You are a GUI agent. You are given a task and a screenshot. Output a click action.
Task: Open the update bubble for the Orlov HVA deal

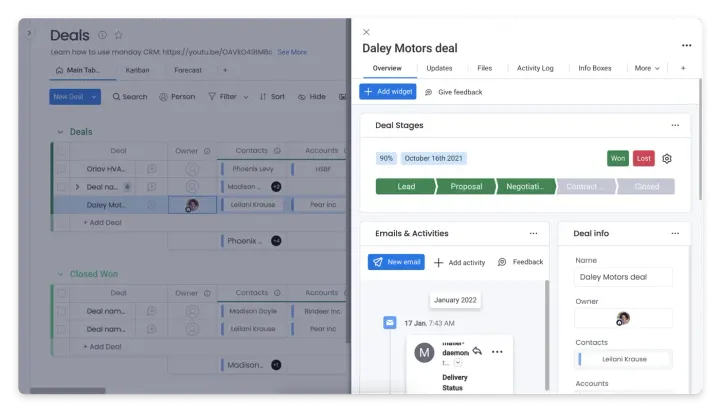click(x=152, y=169)
